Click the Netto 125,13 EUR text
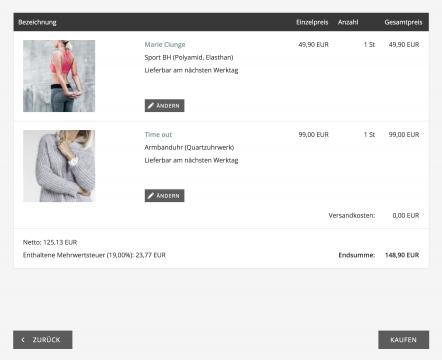The height and width of the screenshot is (360, 442). pyautogui.click(x=50, y=242)
